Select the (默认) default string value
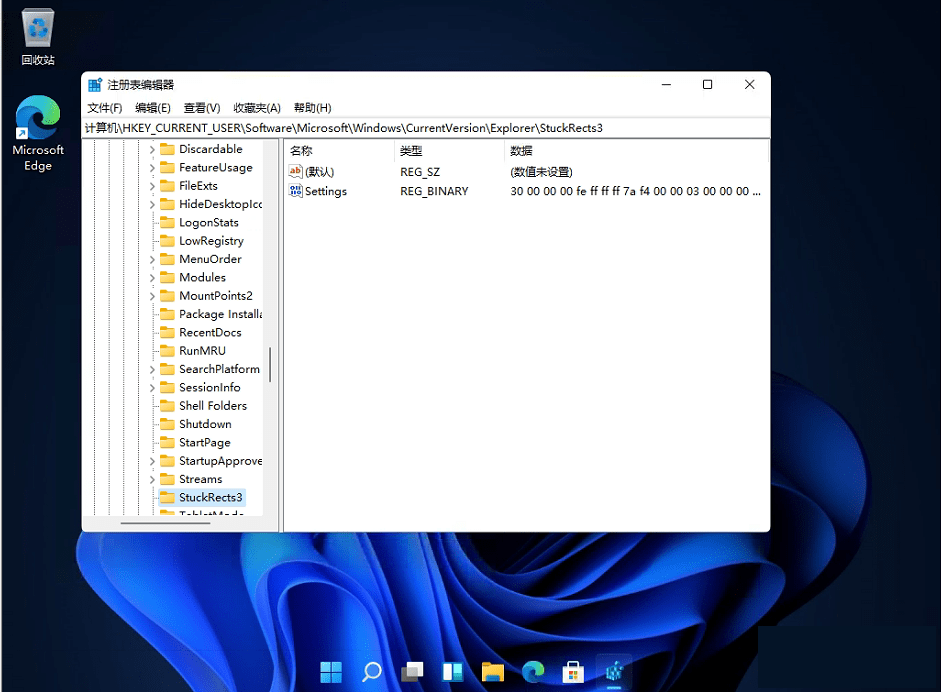This screenshot has height=692, width=941. click(319, 172)
